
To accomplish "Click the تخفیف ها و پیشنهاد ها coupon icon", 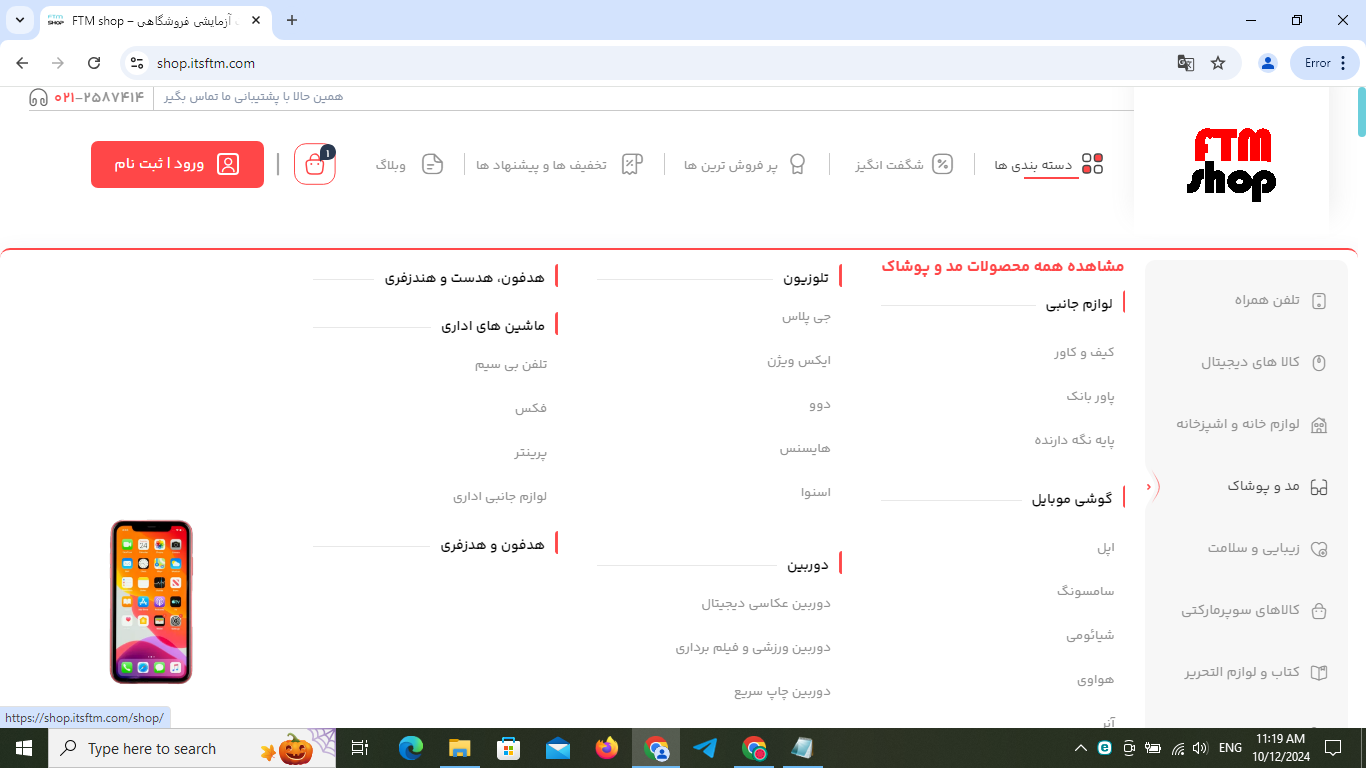I will [x=631, y=164].
